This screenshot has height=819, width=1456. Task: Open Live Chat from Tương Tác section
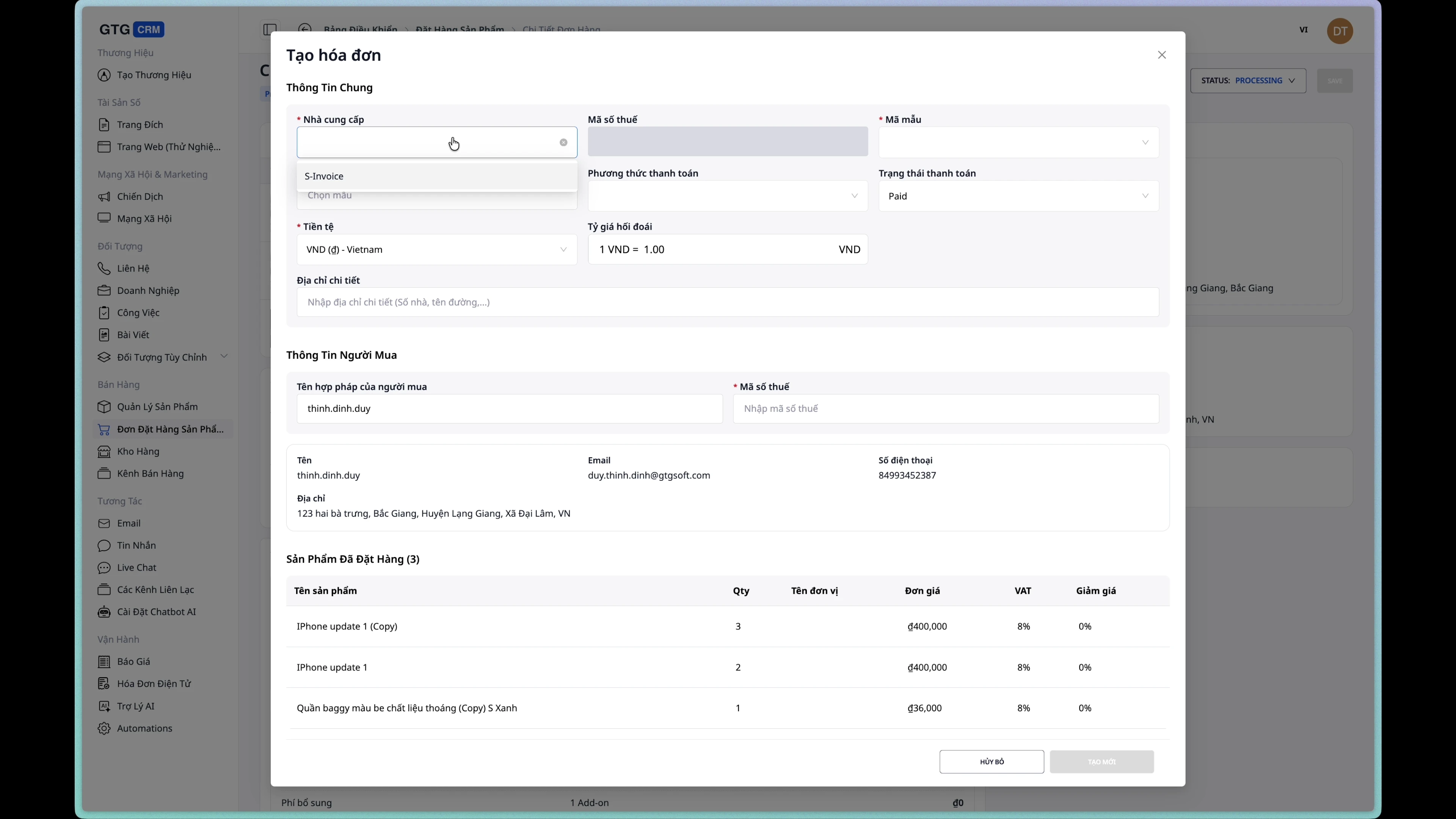[x=136, y=568]
